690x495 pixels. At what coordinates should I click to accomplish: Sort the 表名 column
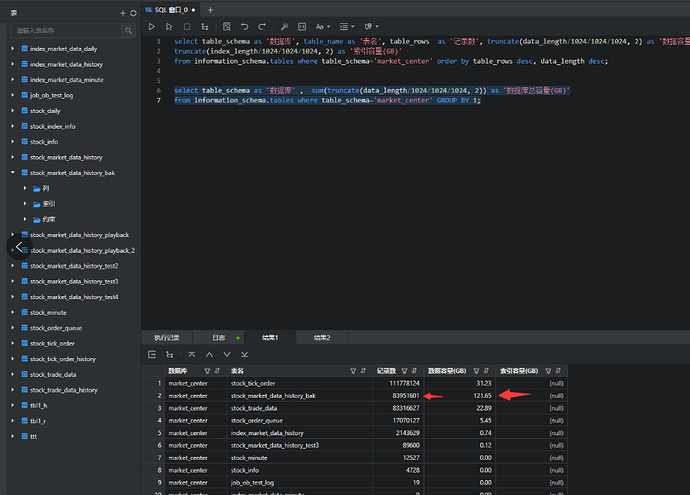point(363,371)
